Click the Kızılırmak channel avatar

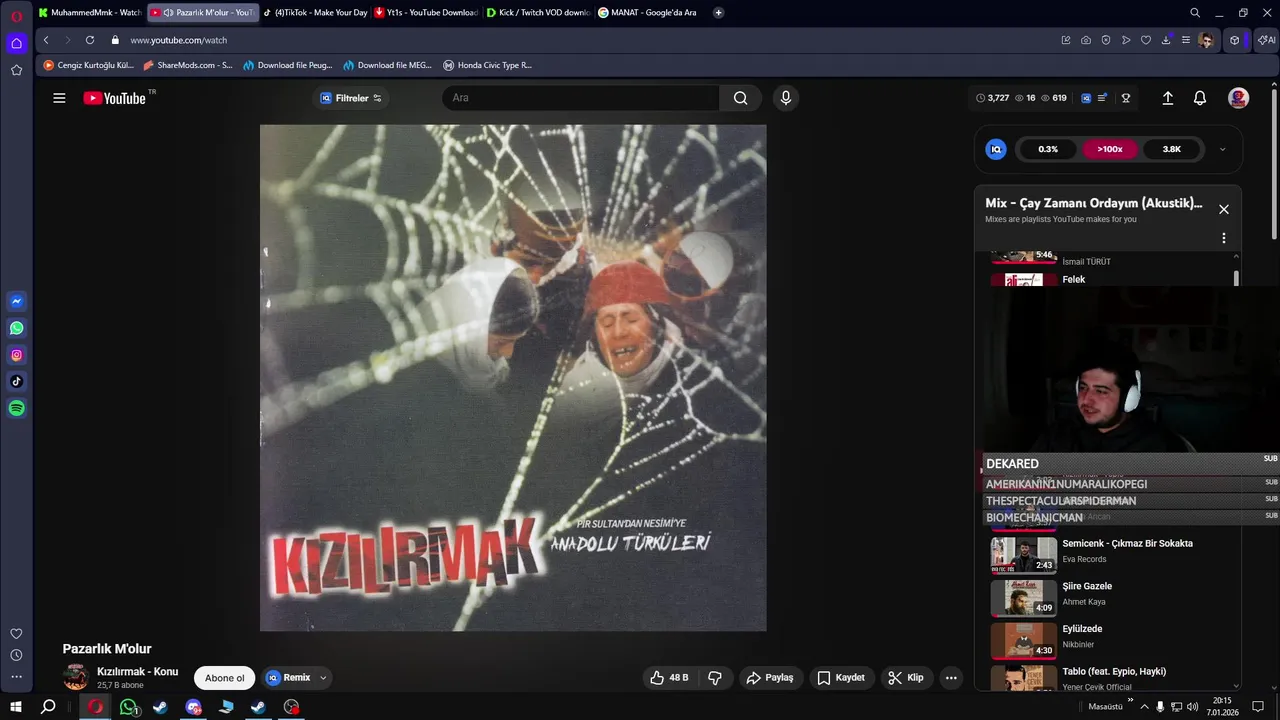[76, 678]
